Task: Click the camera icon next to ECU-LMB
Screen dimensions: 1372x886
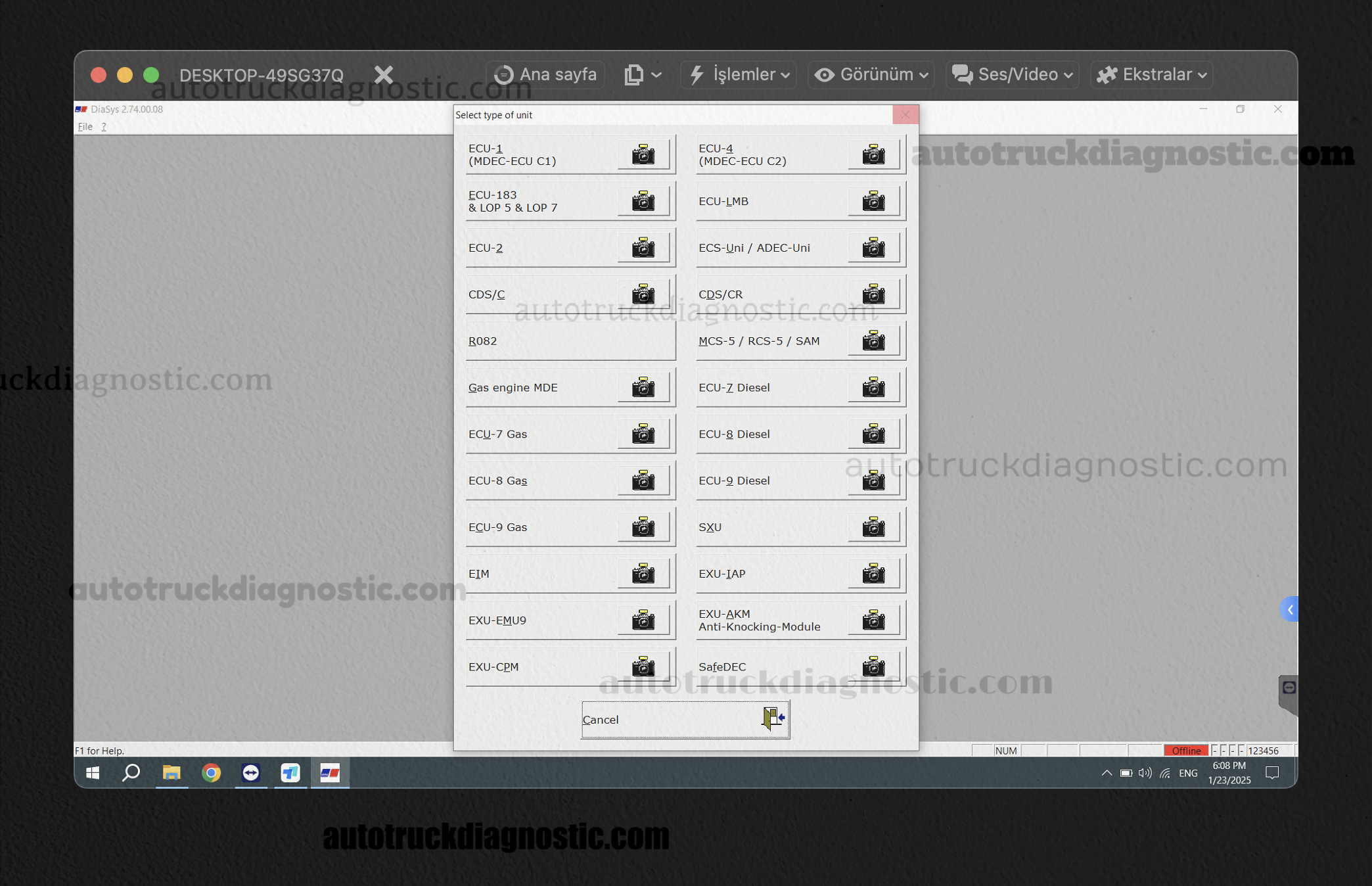Action: [873, 201]
